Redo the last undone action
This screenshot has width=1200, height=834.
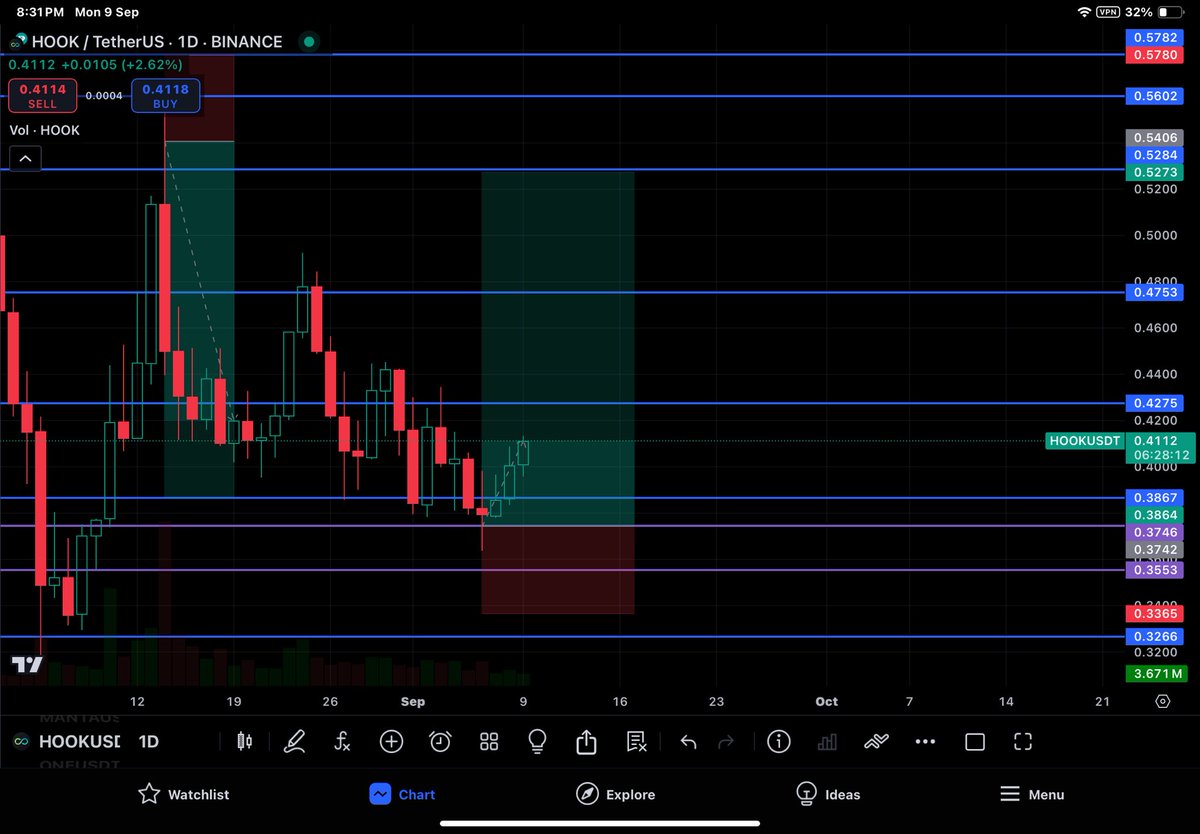727,741
